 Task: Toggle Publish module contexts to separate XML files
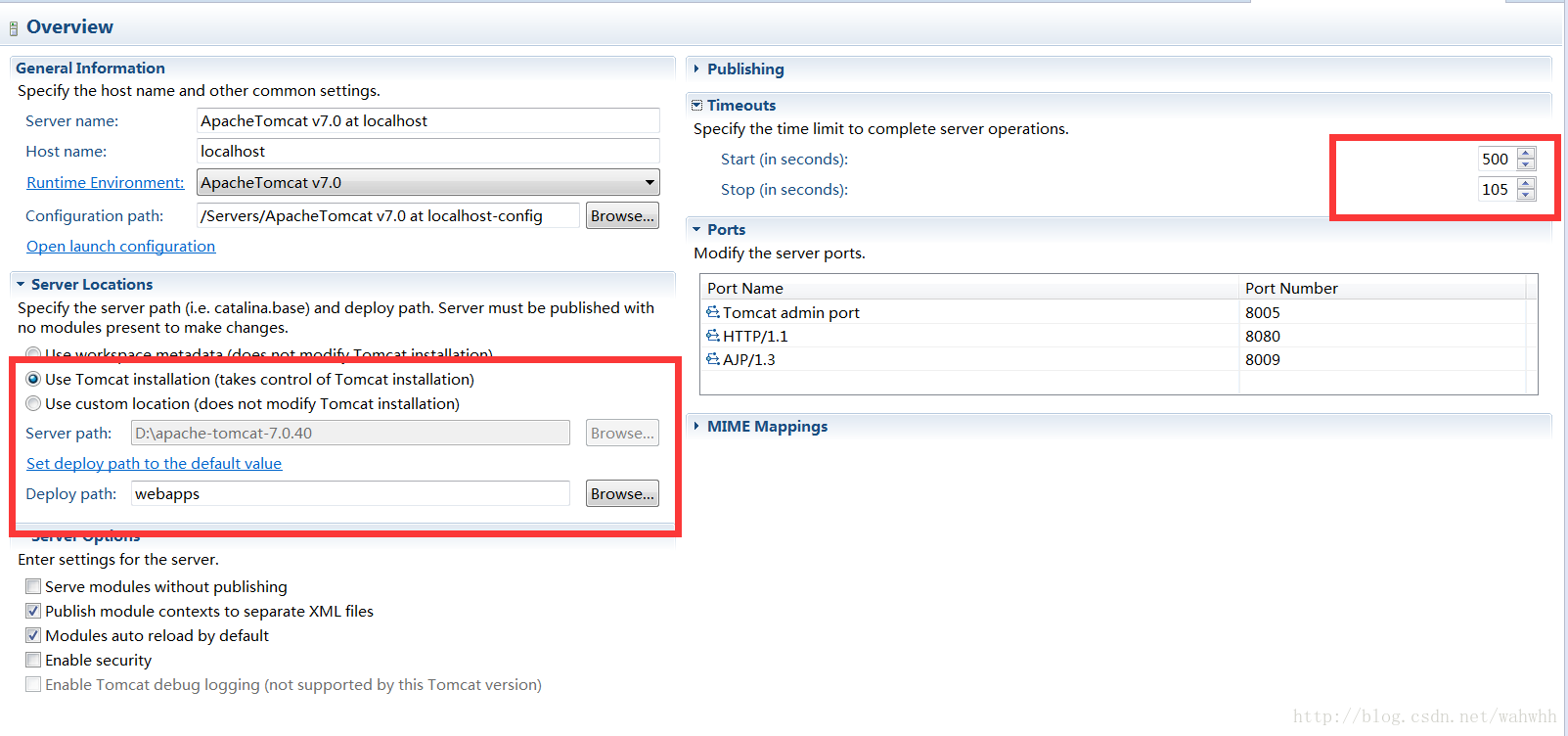[x=33, y=611]
